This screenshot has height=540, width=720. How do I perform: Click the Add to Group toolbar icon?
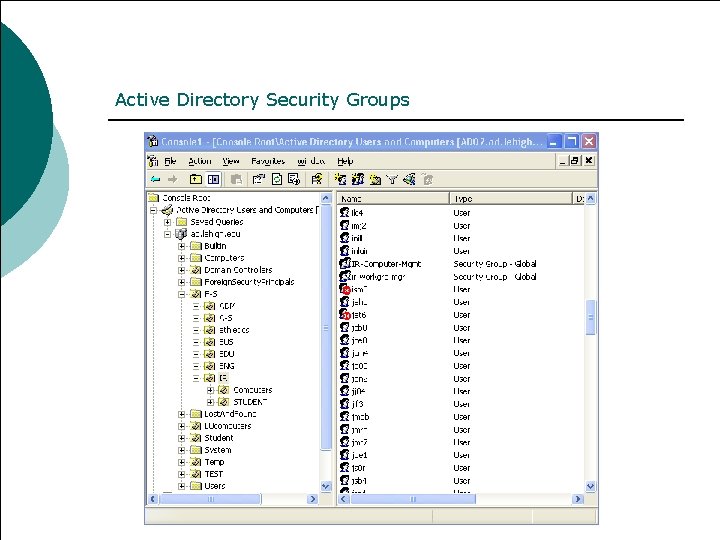pyautogui.click(x=428, y=180)
